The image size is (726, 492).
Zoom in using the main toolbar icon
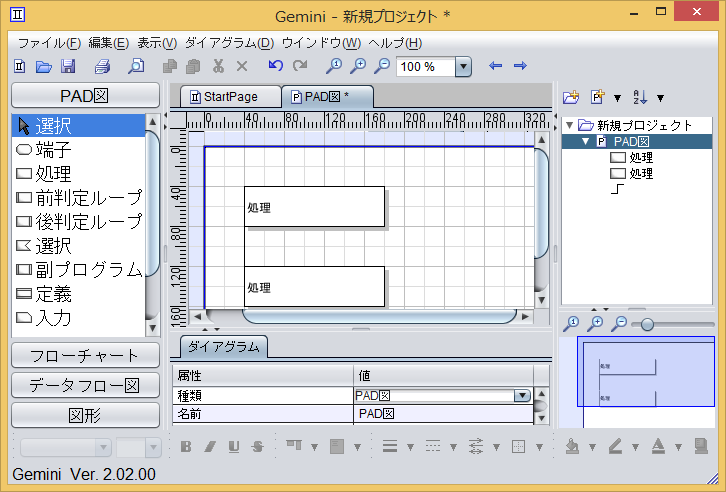[x=357, y=66]
